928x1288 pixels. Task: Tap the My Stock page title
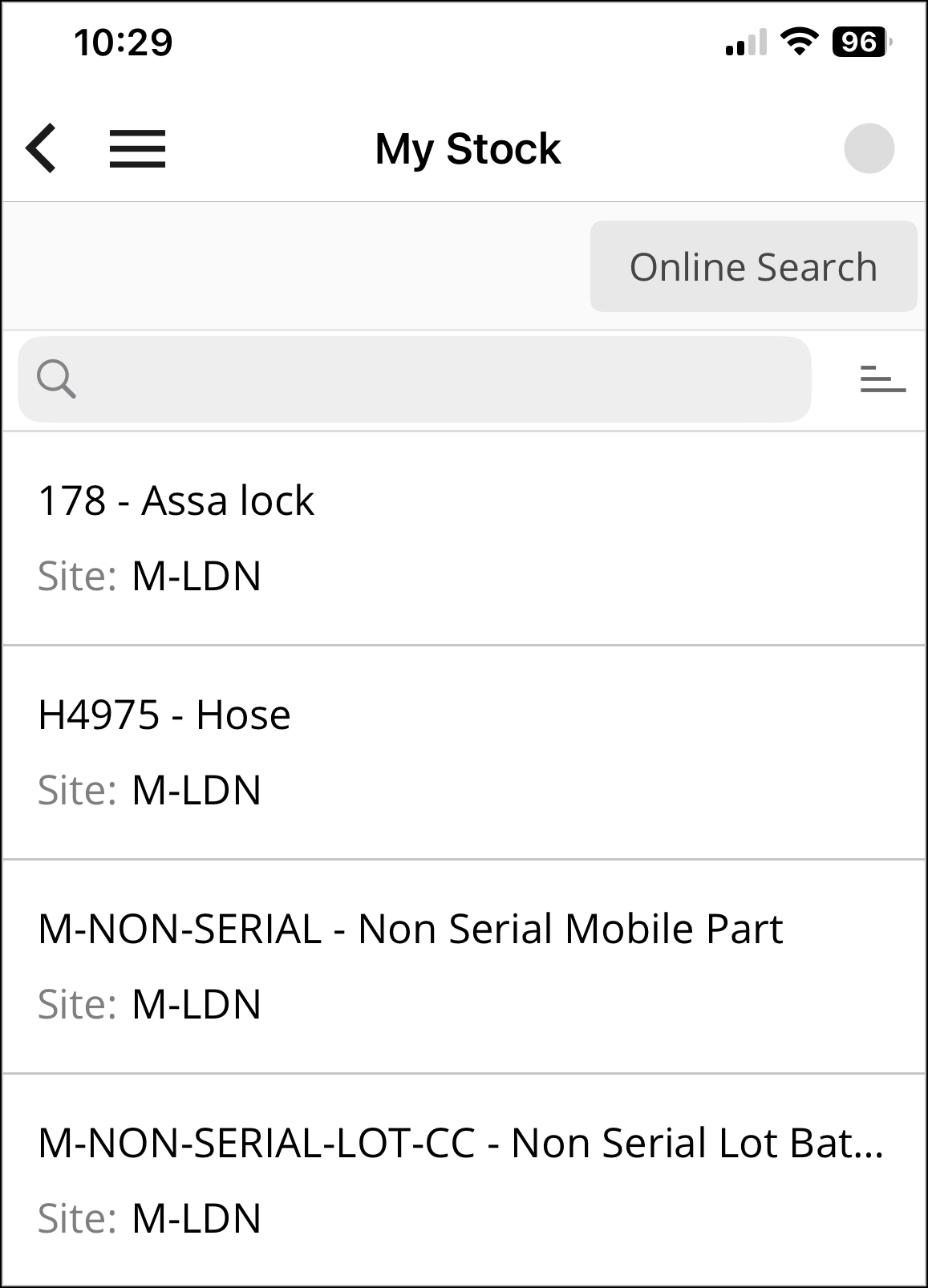[468, 149]
